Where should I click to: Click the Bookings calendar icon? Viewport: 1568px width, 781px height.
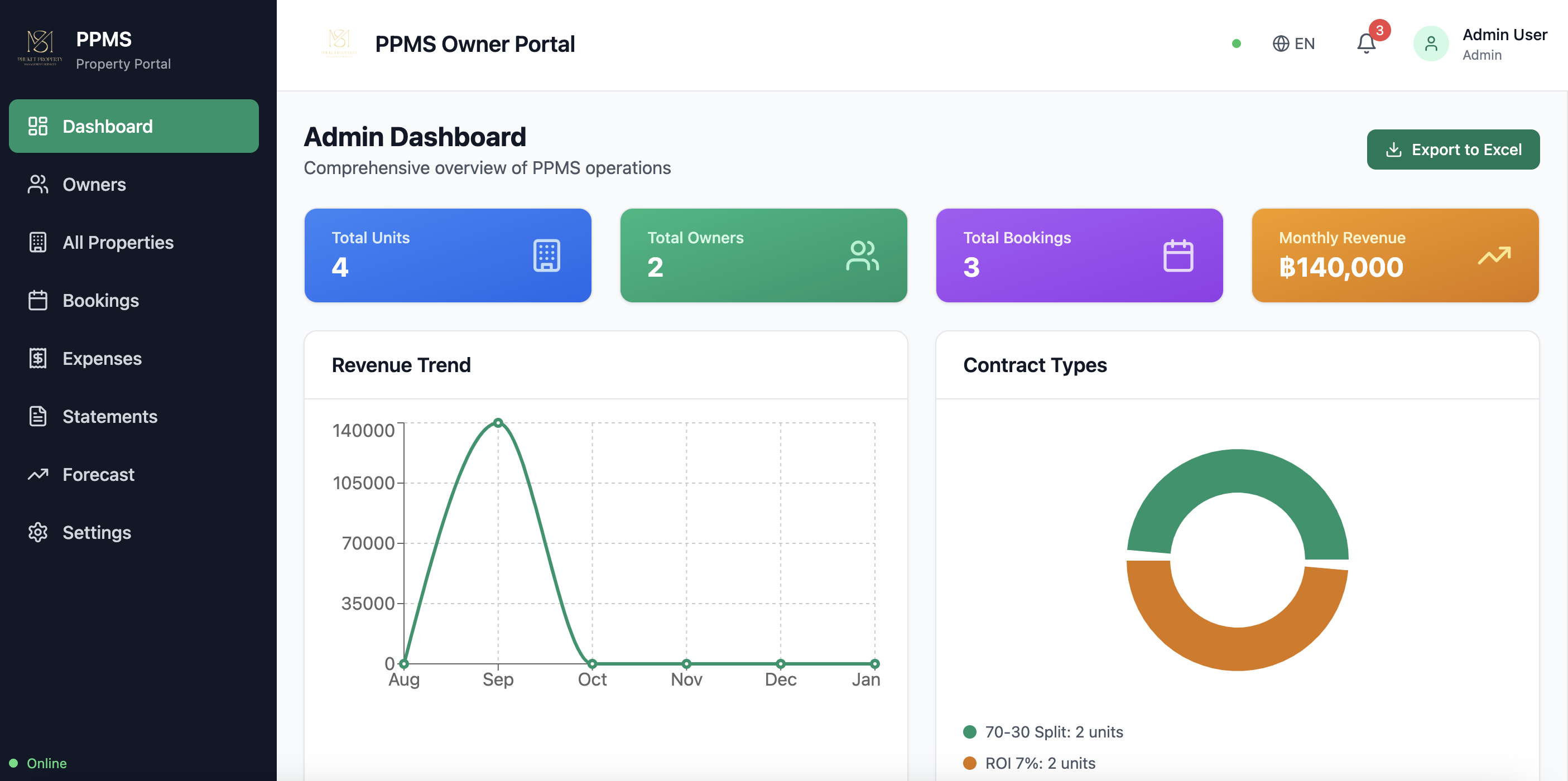pyautogui.click(x=38, y=300)
